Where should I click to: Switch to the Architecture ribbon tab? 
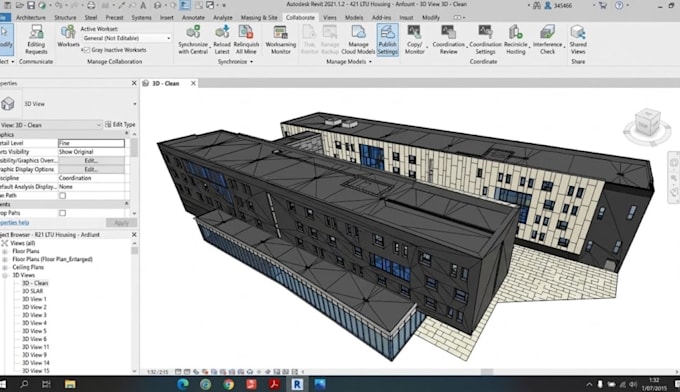pyautogui.click(x=30, y=17)
